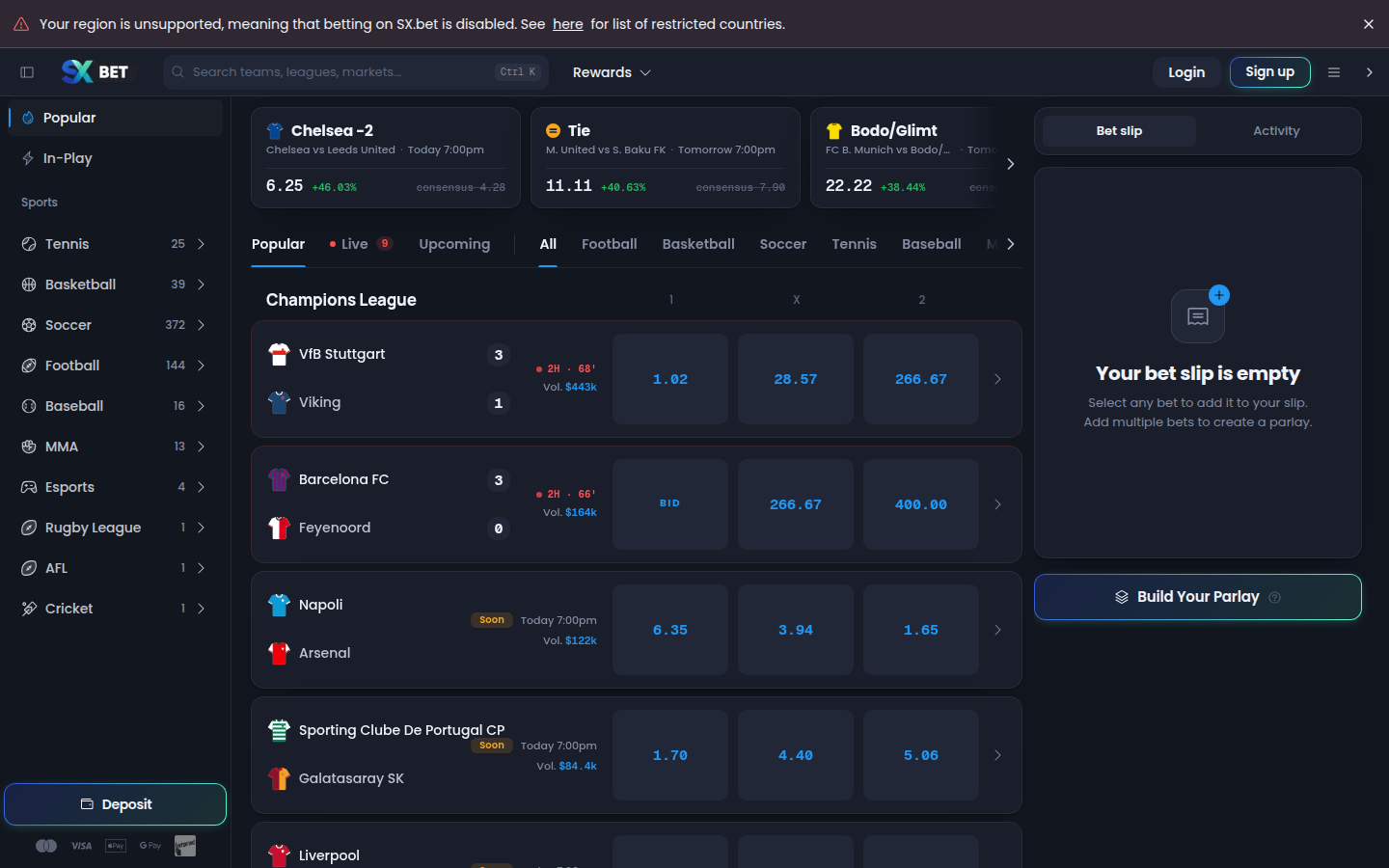The image size is (1389, 868).
Task: Click the Galatasaray SK team name
Action: point(351,778)
